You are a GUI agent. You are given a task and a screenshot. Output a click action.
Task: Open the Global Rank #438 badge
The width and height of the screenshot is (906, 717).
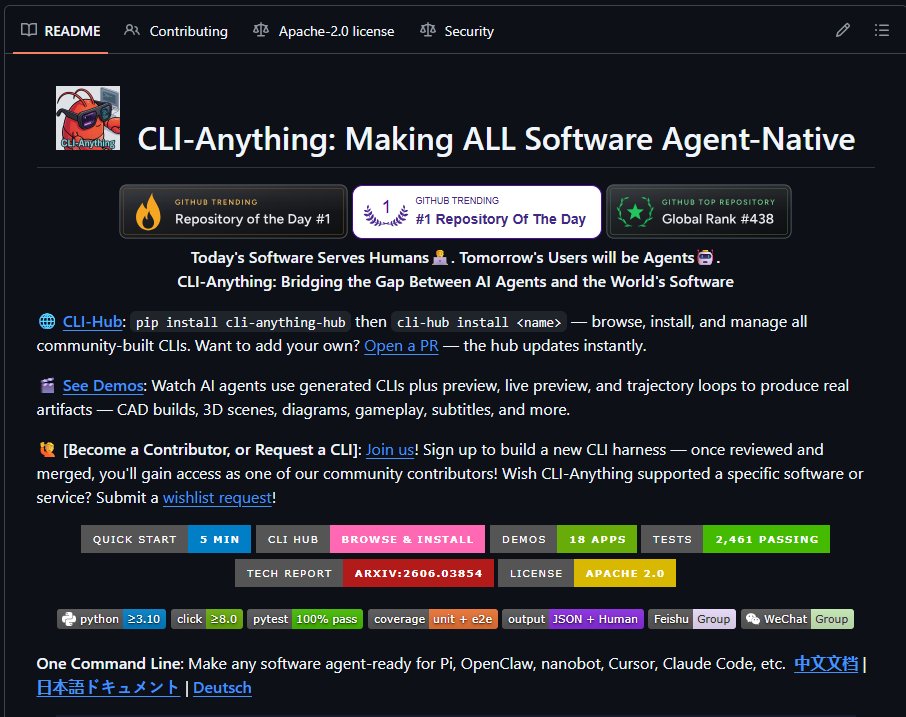[x=699, y=211]
